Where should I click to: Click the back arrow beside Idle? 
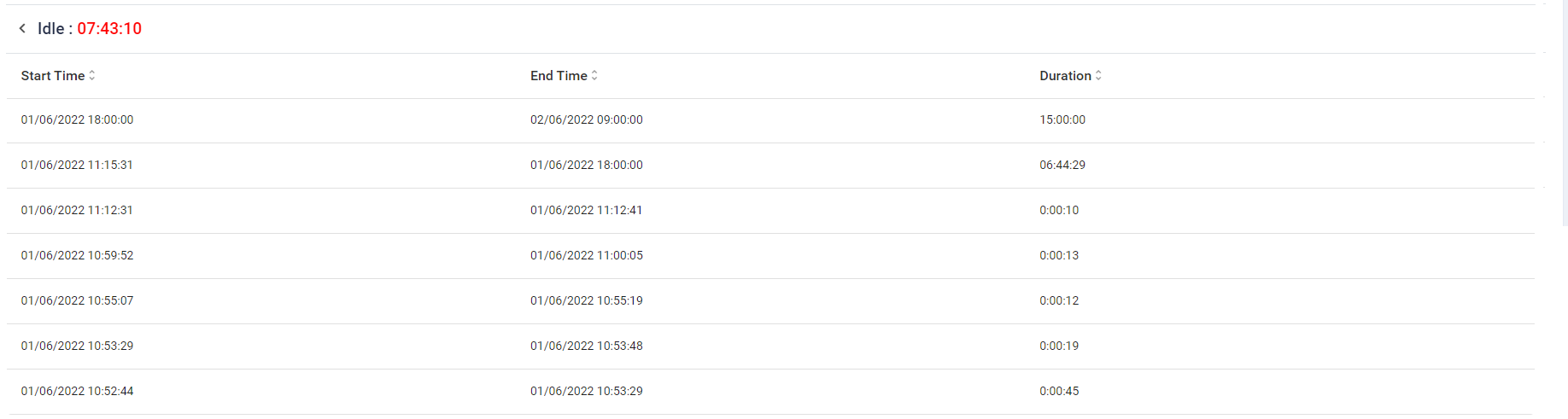[x=22, y=28]
